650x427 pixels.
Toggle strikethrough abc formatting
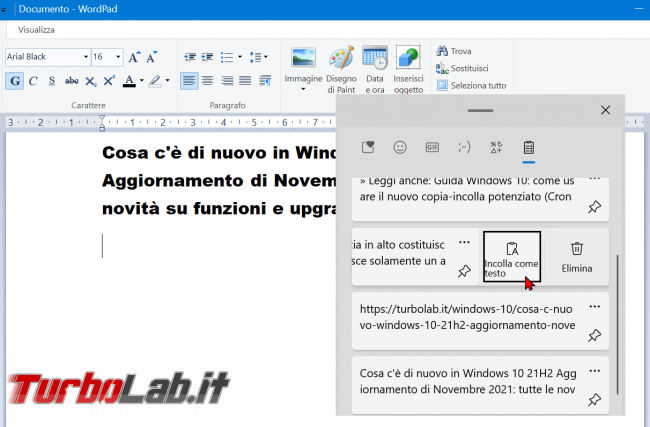(x=71, y=81)
